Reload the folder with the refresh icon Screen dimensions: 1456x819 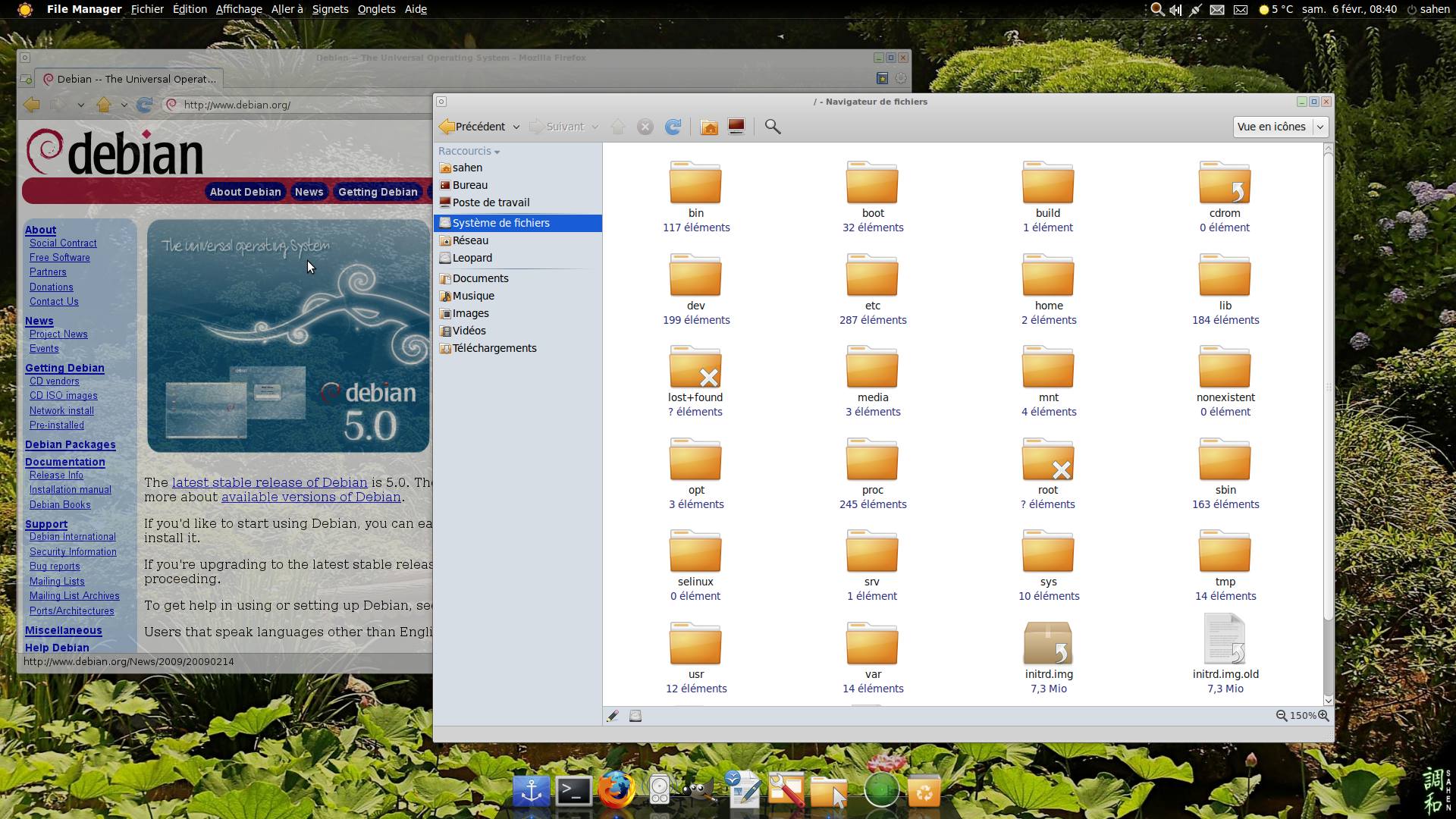pos(673,127)
